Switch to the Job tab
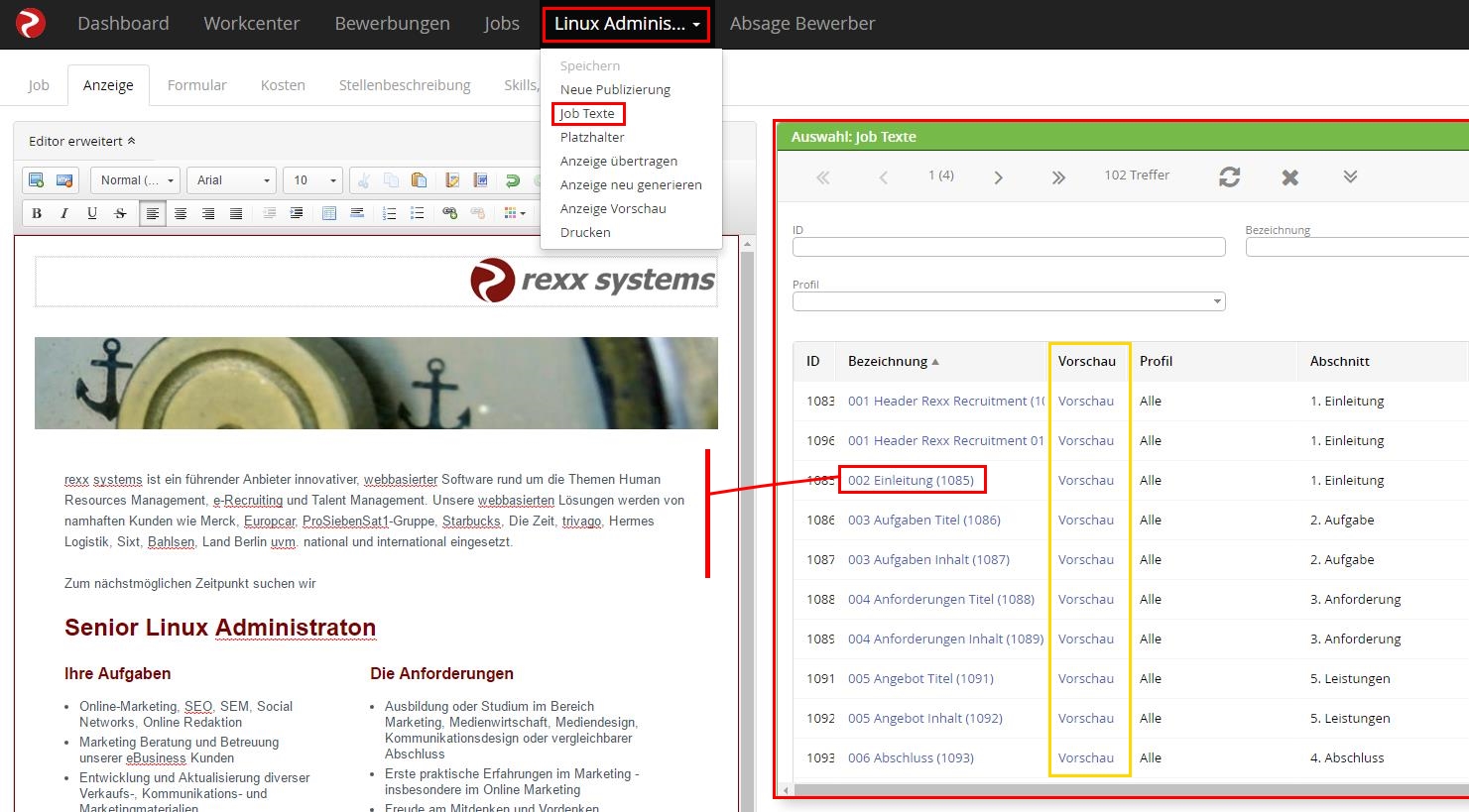1469x812 pixels. [x=39, y=85]
